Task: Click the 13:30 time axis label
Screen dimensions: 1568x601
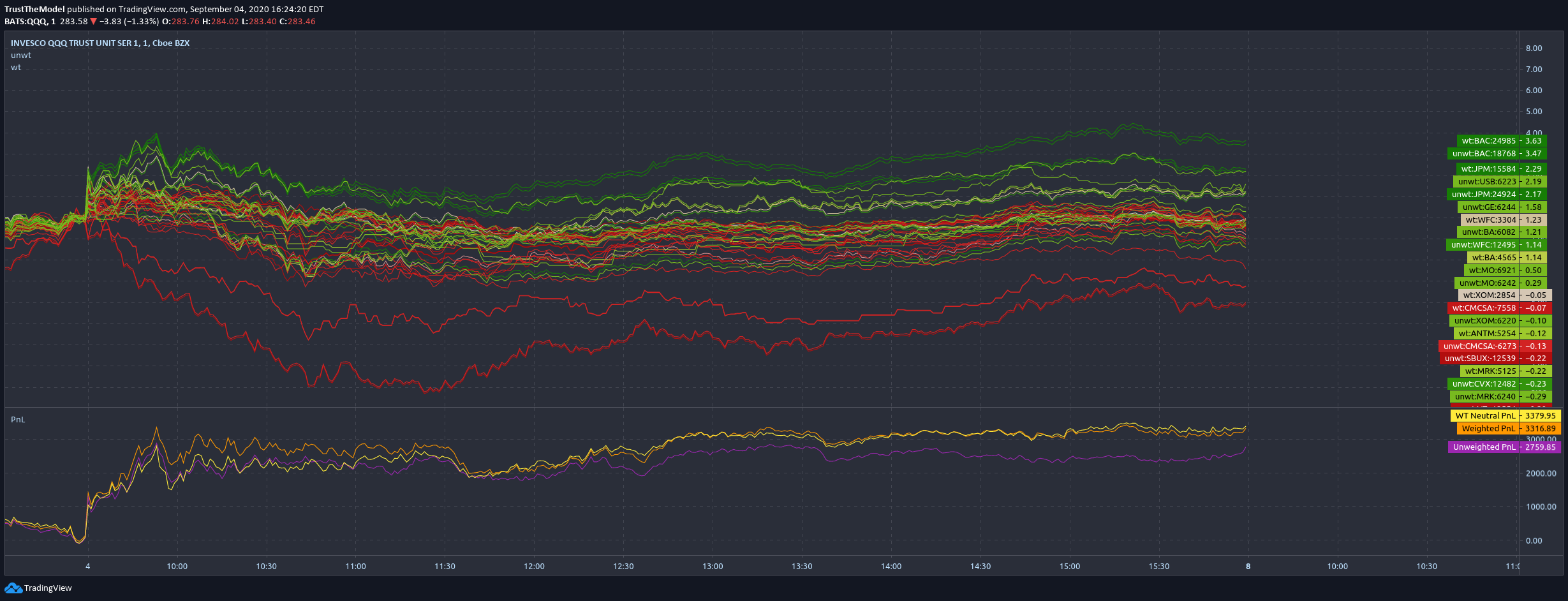Action: (802, 567)
